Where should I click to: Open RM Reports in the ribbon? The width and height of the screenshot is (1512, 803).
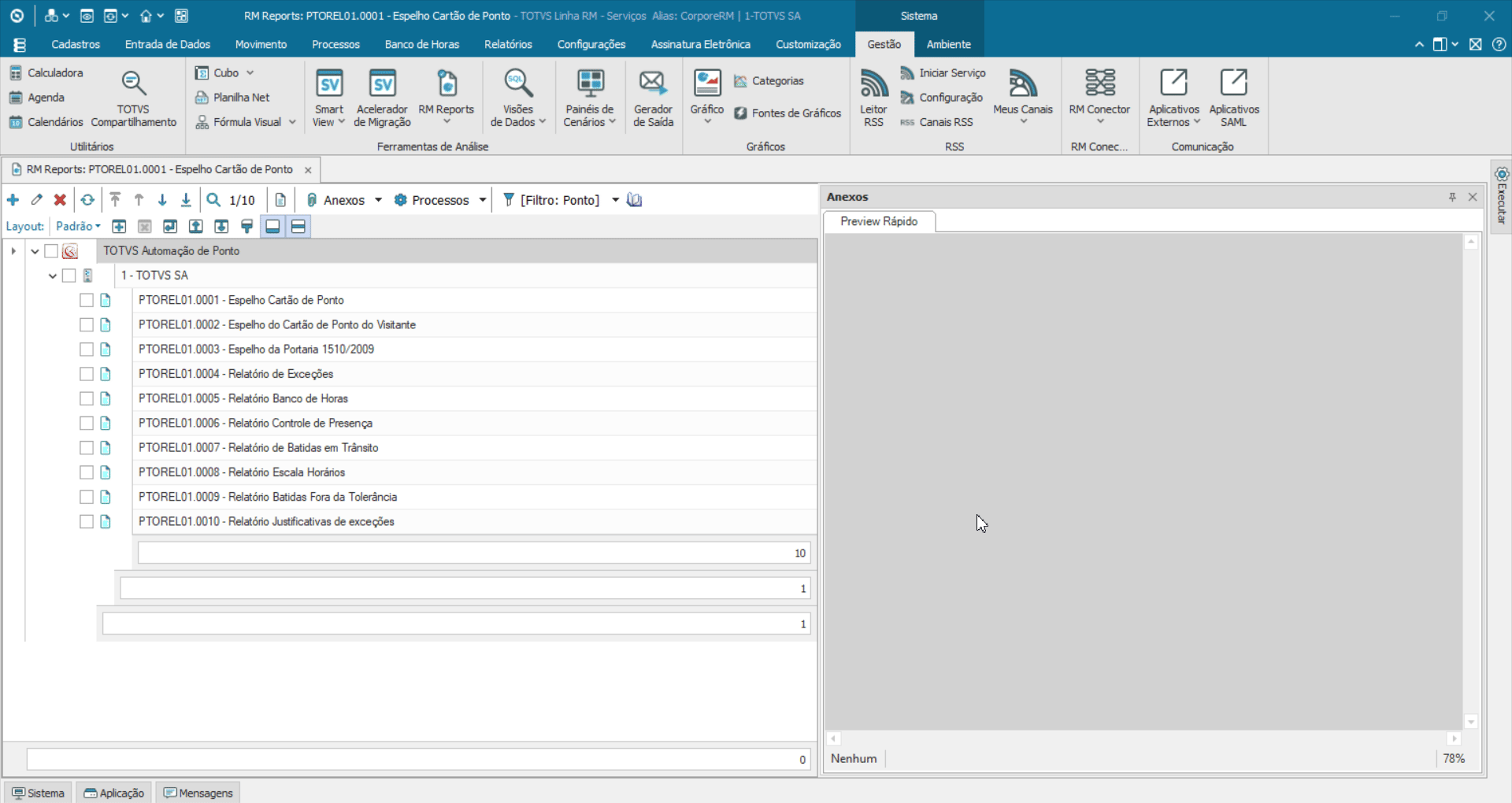[446, 98]
